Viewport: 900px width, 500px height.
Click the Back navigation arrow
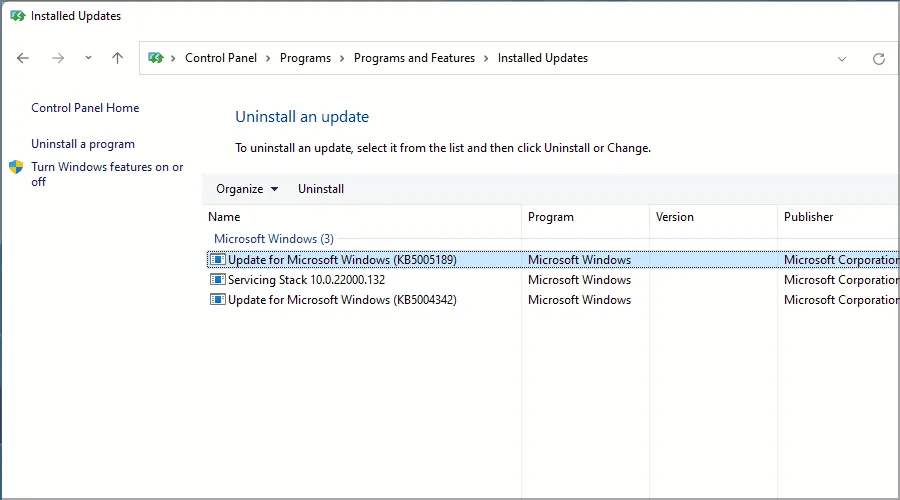pos(23,58)
